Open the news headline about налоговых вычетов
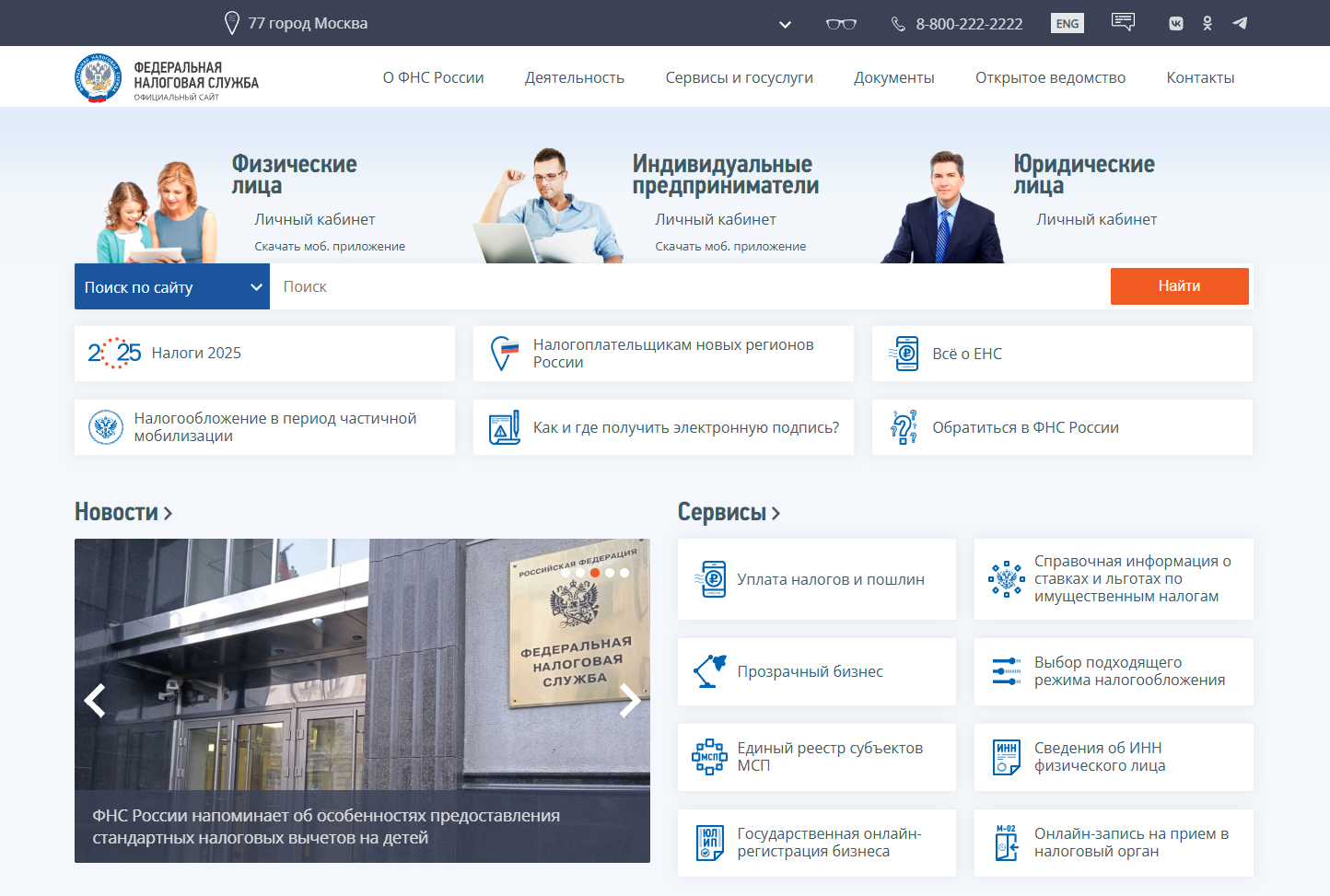 tap(326, 826)
